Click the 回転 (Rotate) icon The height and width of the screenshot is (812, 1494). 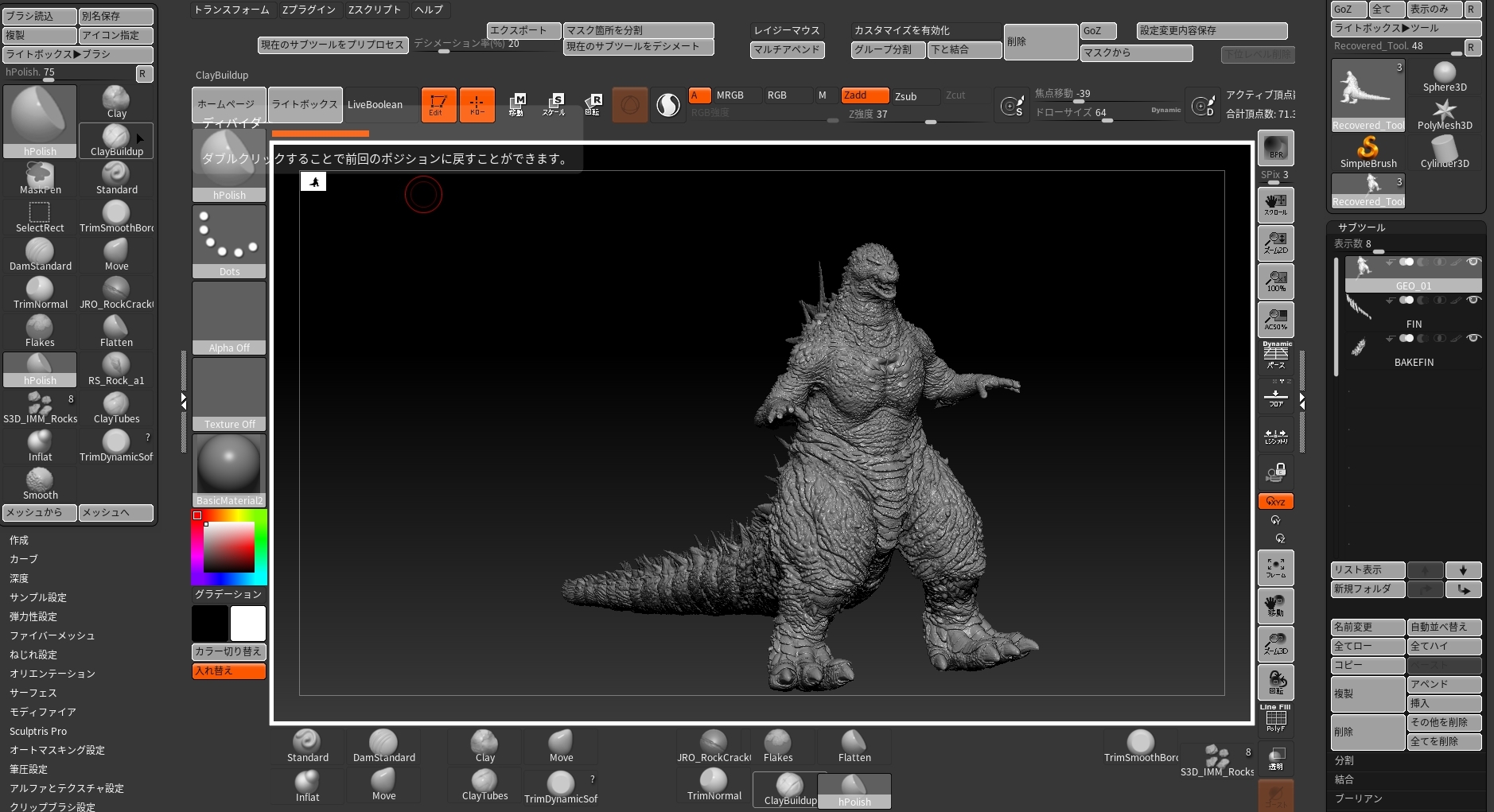[x=1276, y=682]
